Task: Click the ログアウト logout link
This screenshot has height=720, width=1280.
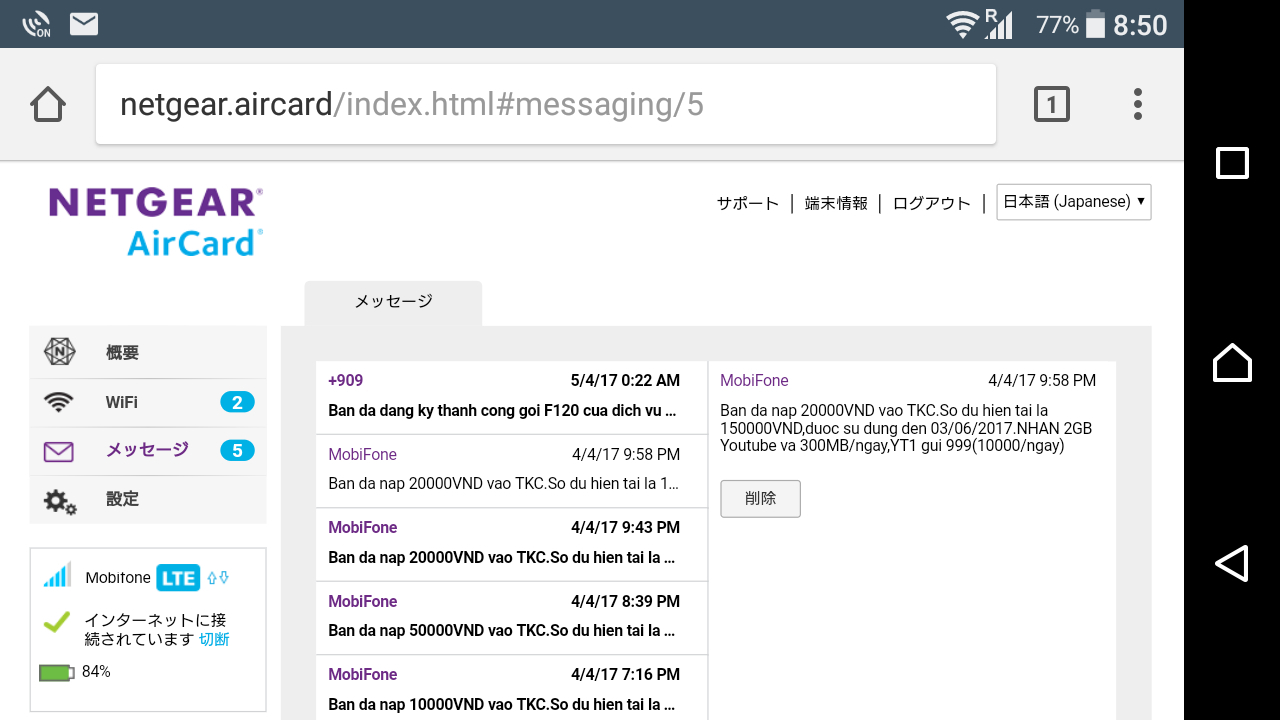Action: (x=931, y=203)
